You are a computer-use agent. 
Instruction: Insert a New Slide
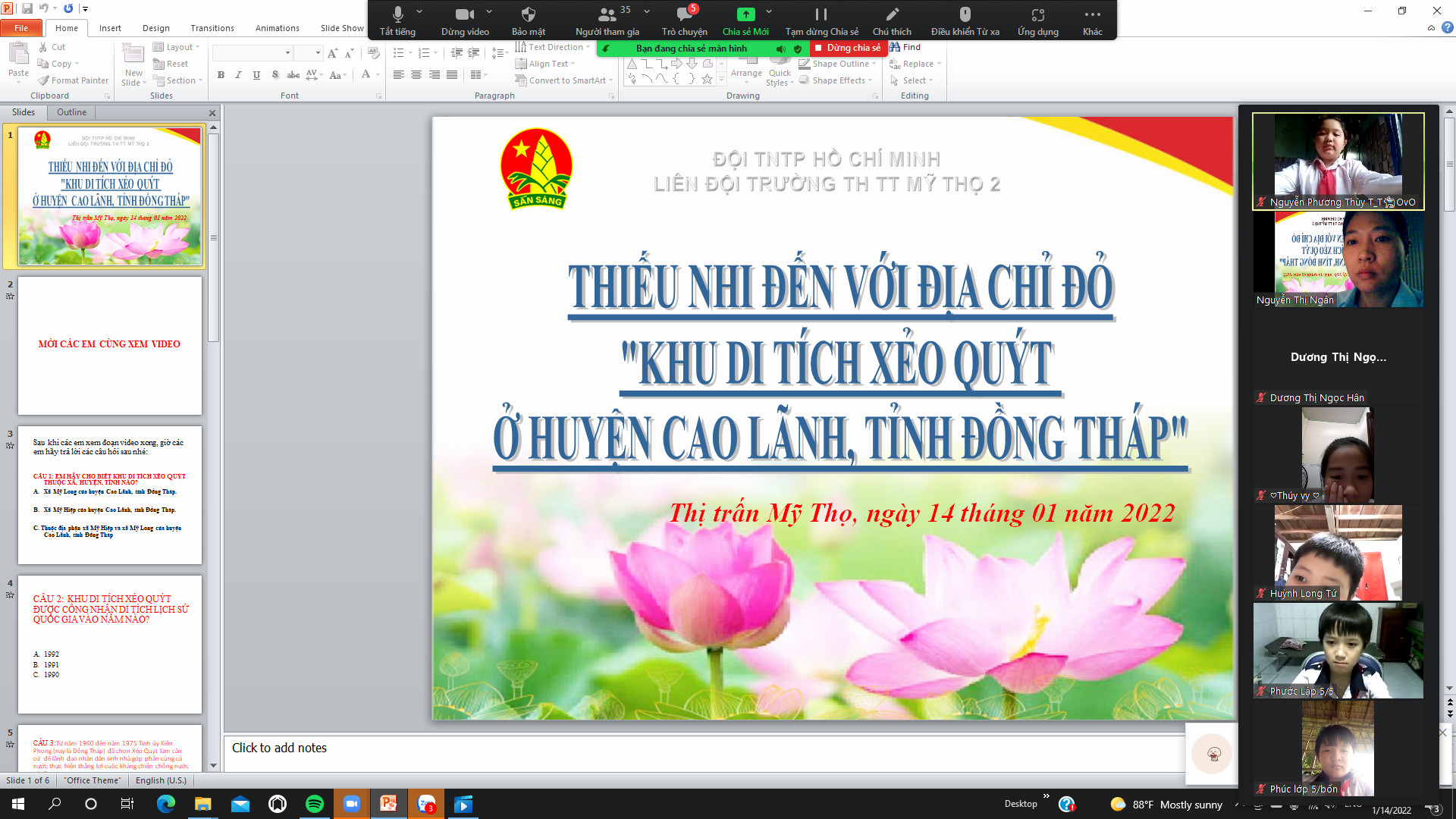[x=133, y=65]
